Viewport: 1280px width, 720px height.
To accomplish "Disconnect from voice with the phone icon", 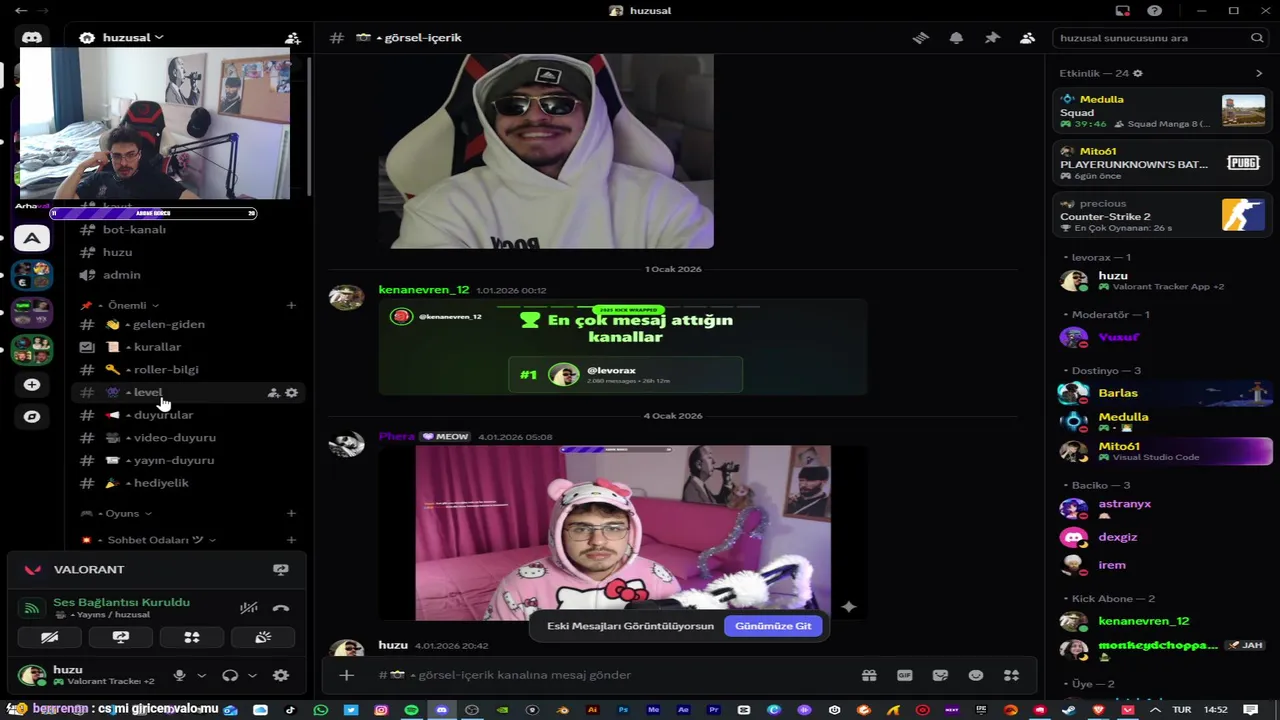I will tap(281, 607).
